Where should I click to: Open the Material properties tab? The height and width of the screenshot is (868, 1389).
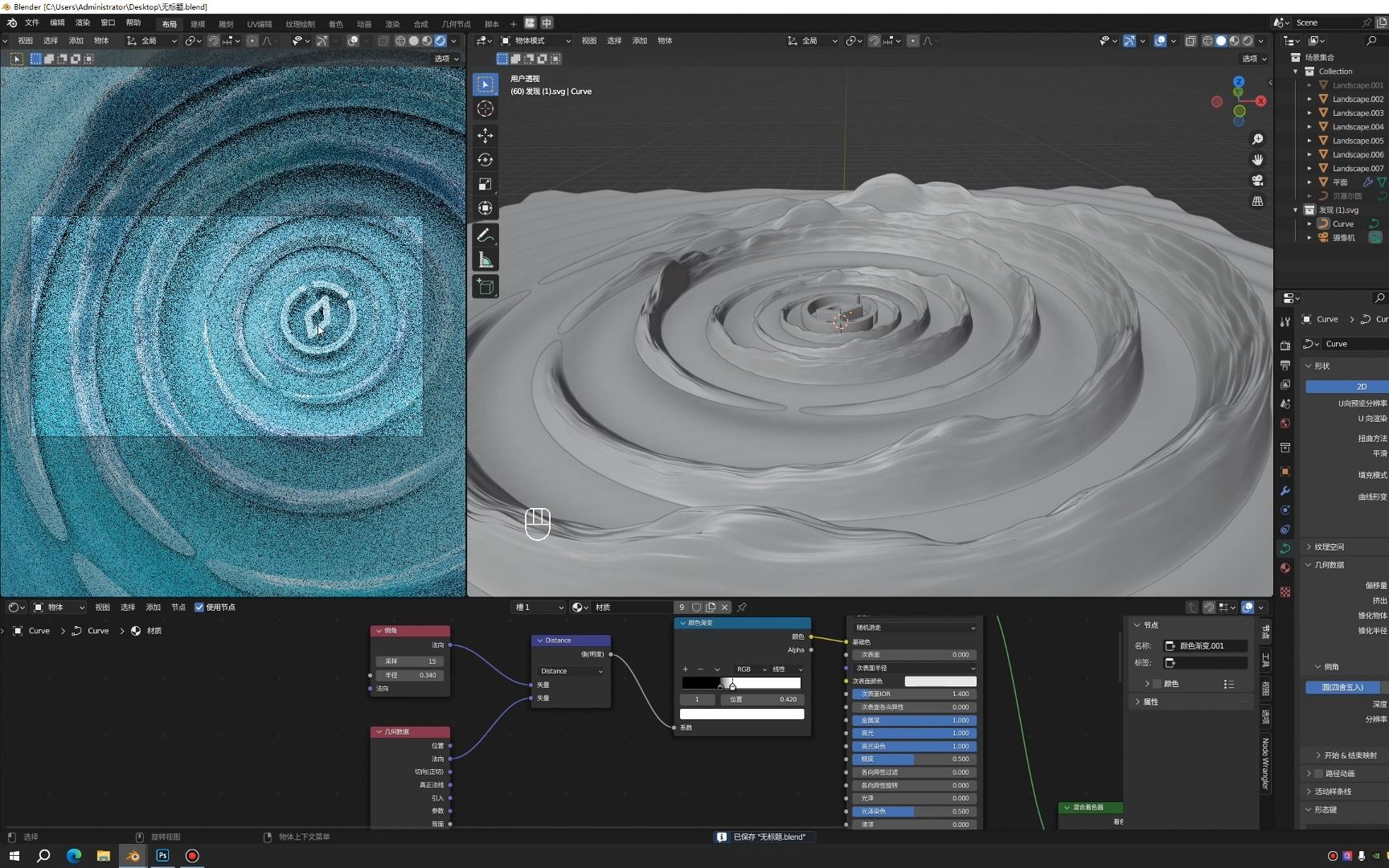tap(1285, 567)
